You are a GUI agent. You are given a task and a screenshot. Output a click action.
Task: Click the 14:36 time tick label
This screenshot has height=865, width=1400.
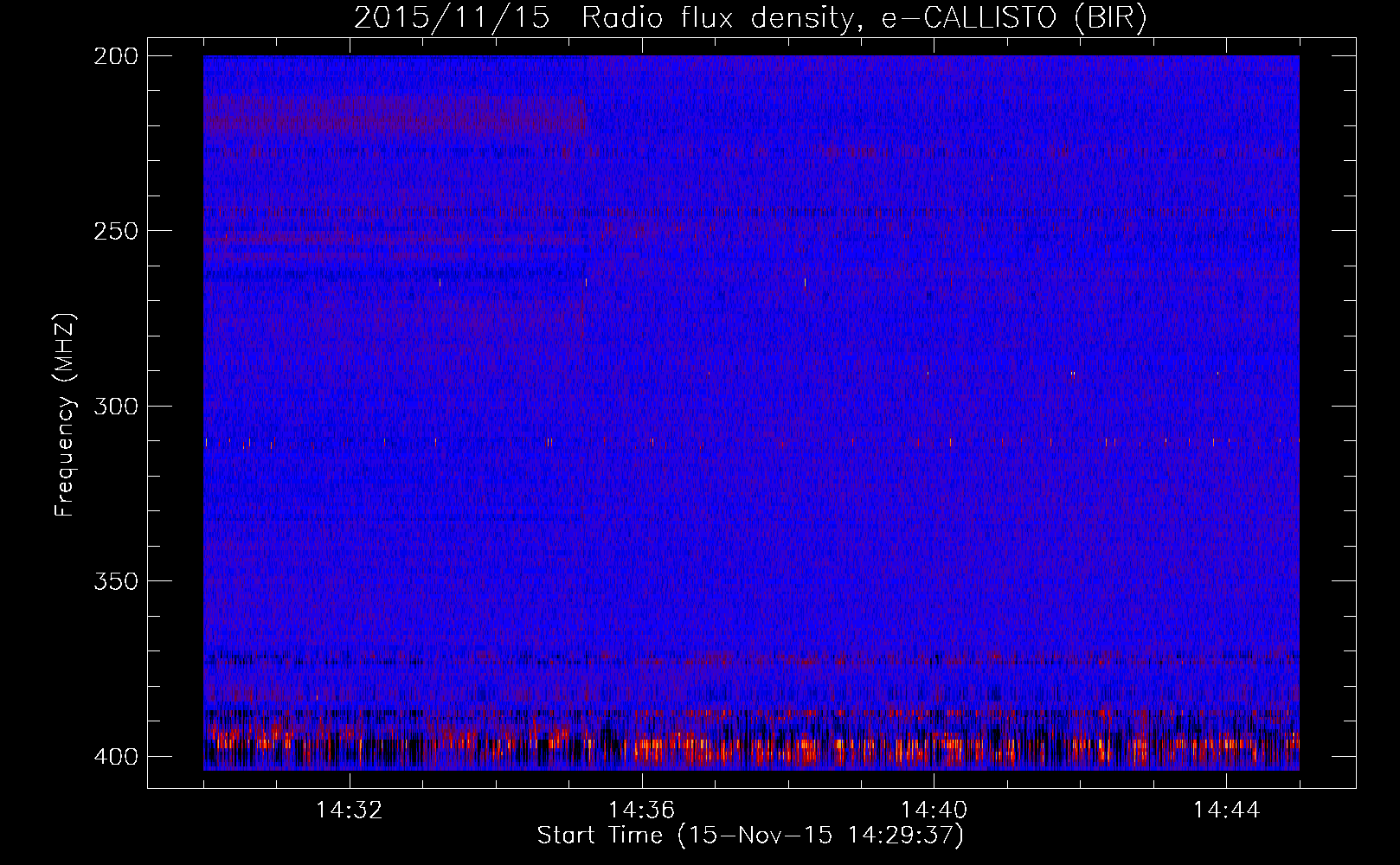641,811
